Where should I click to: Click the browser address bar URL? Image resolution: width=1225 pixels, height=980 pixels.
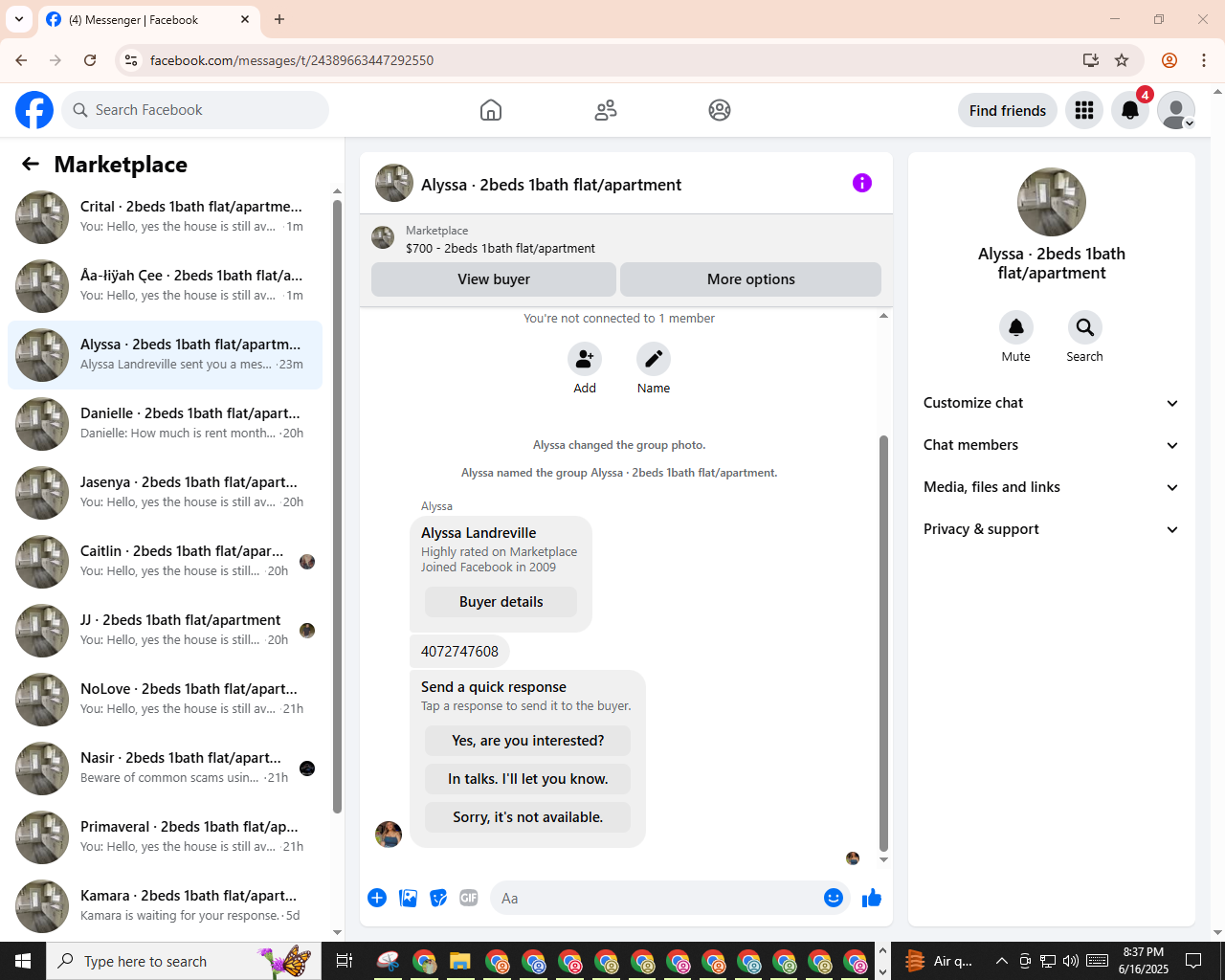tap(291, 60)
